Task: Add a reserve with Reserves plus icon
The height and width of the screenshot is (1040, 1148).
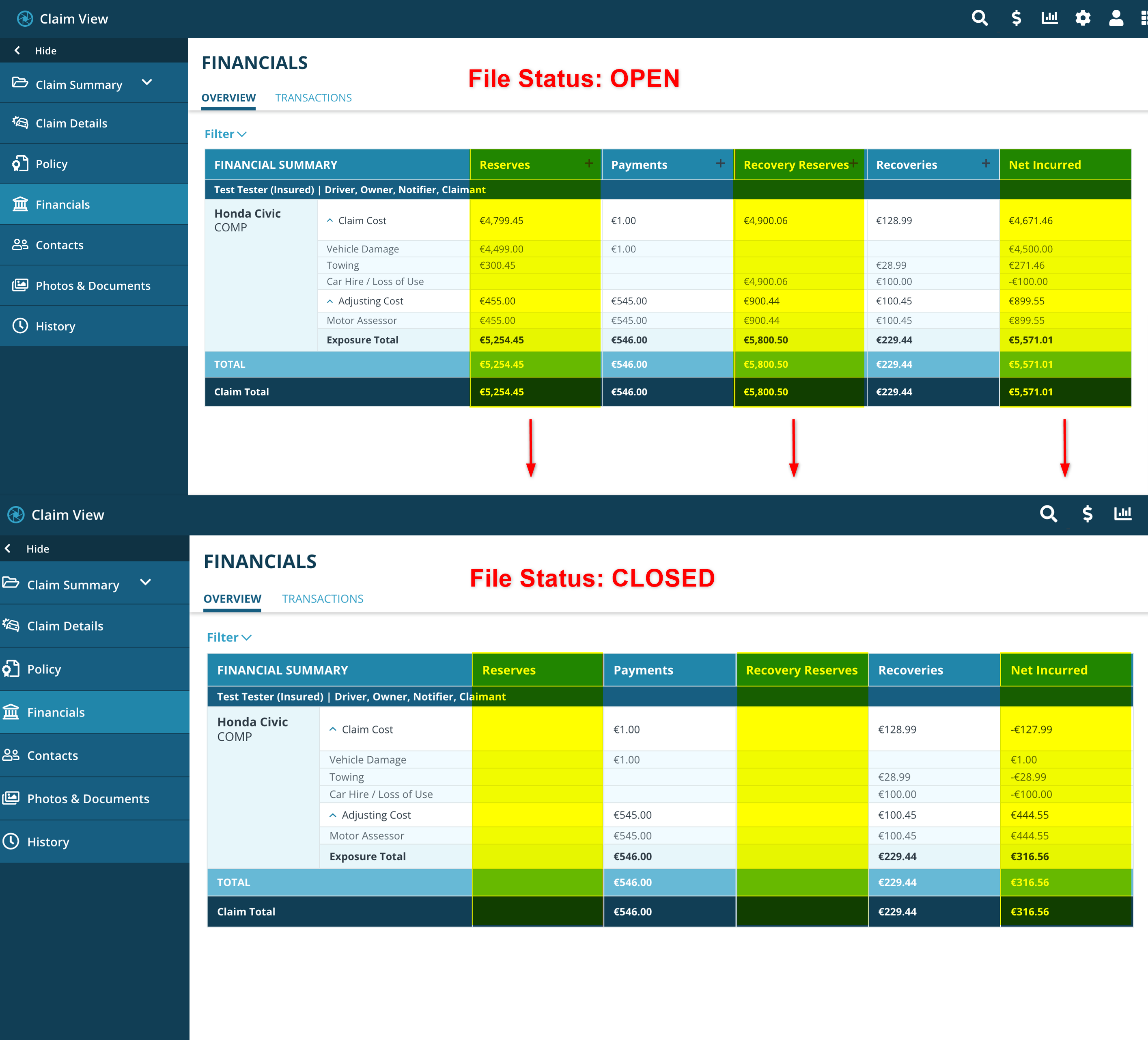Action: point(589,164)
